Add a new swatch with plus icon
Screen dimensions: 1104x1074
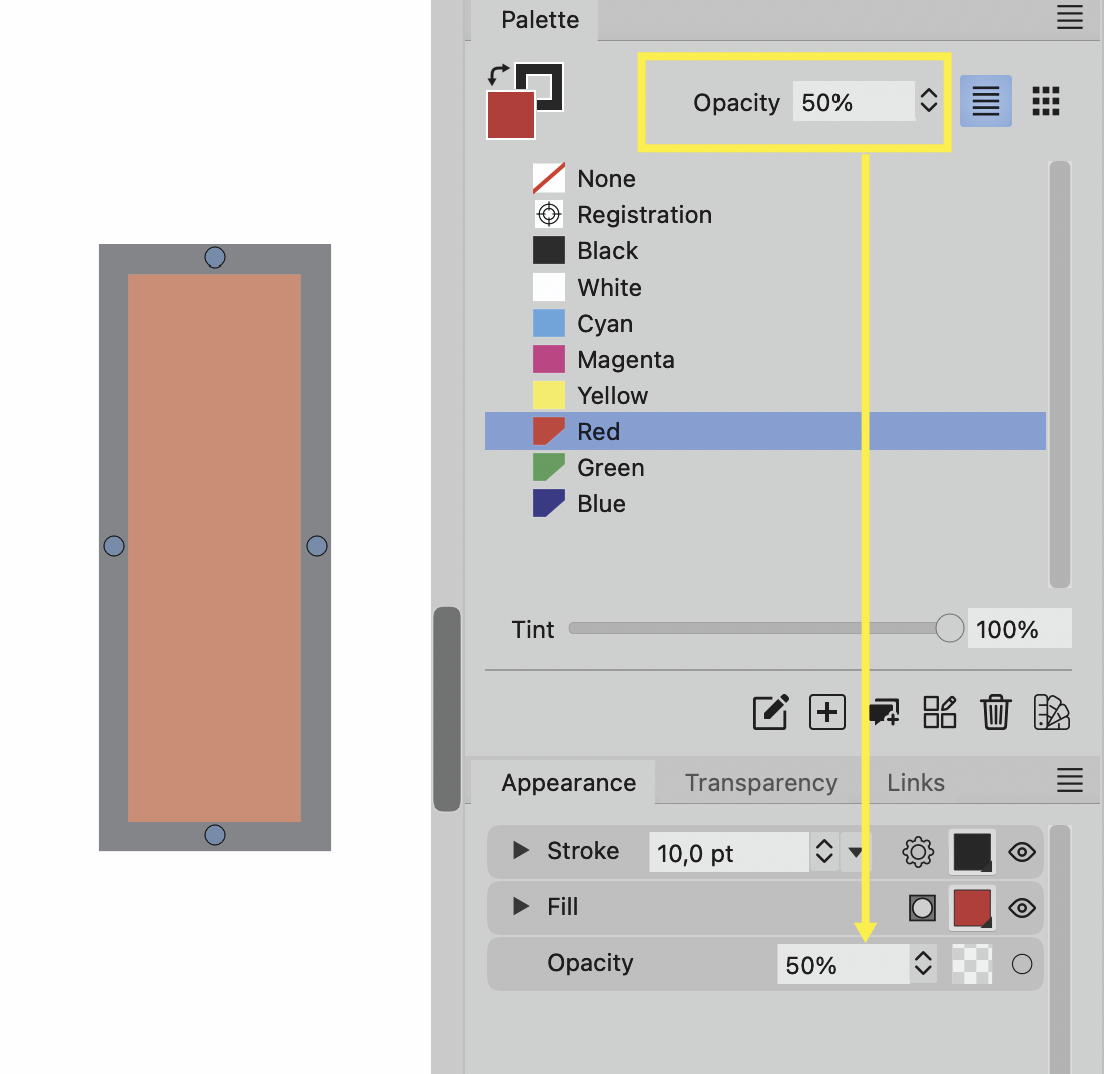[x=827, y=712]
